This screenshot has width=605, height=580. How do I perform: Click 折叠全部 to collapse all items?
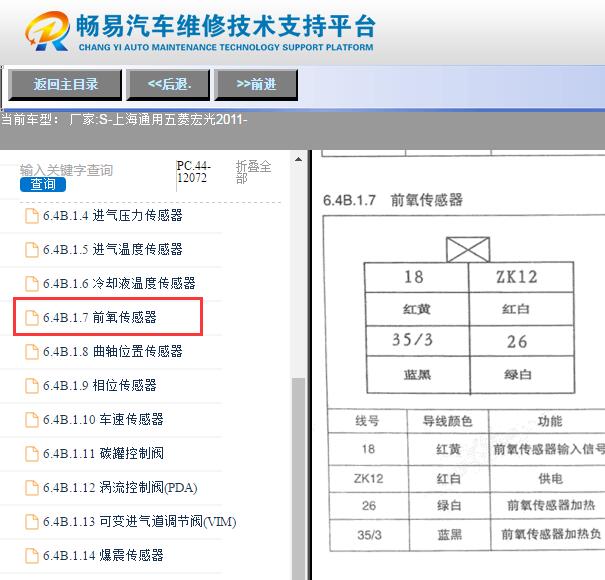(253, 172)
